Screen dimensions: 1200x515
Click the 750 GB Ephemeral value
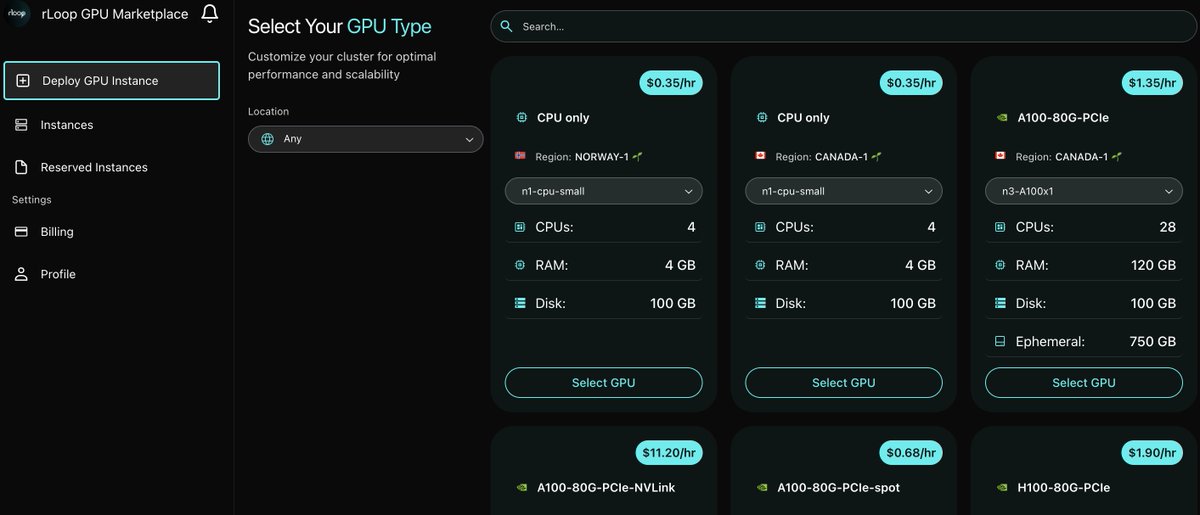(x=1152, y=341)
